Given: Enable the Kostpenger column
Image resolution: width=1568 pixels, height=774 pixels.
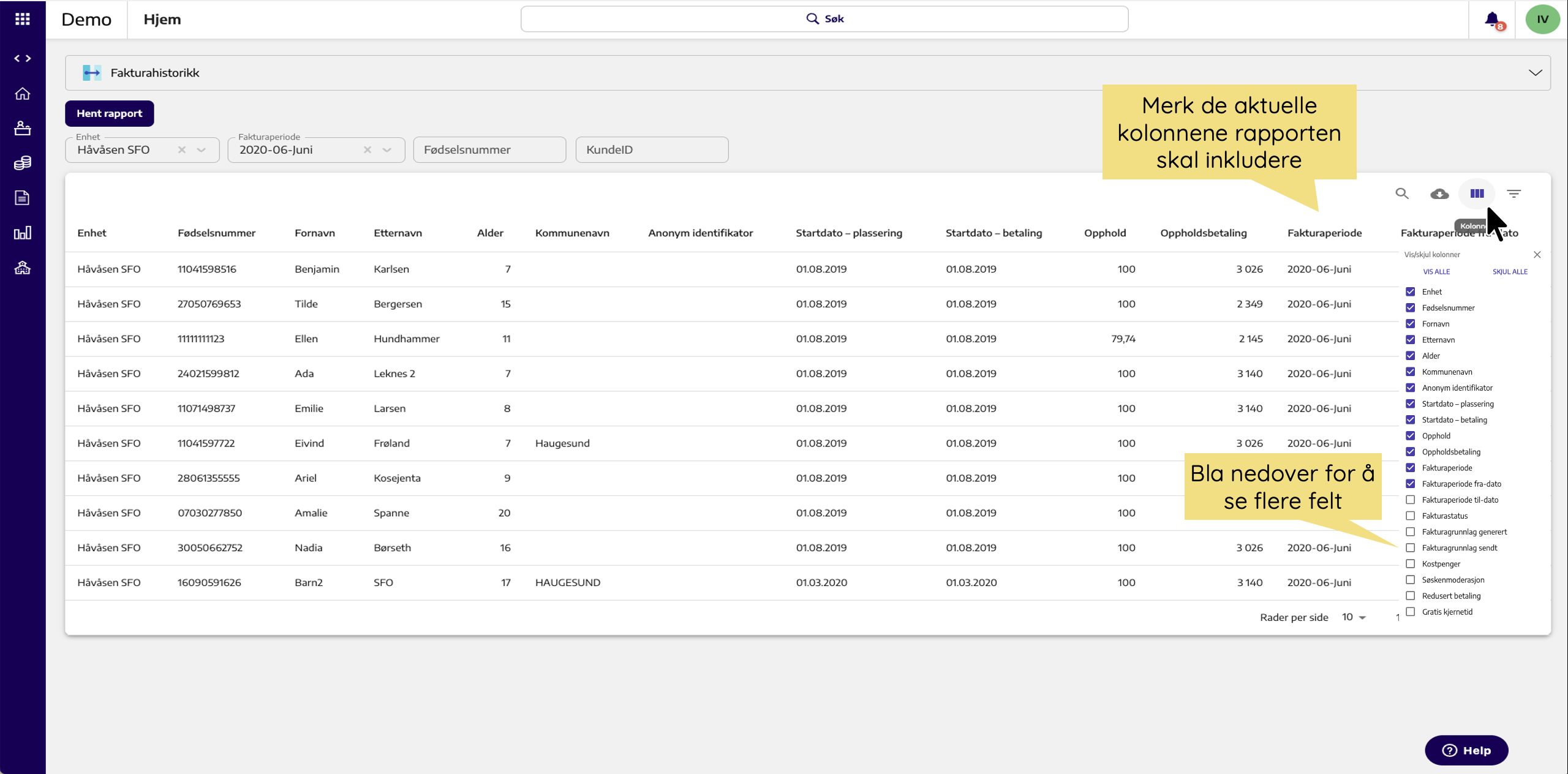Looking at the screenshot, I should (1410, 564).
